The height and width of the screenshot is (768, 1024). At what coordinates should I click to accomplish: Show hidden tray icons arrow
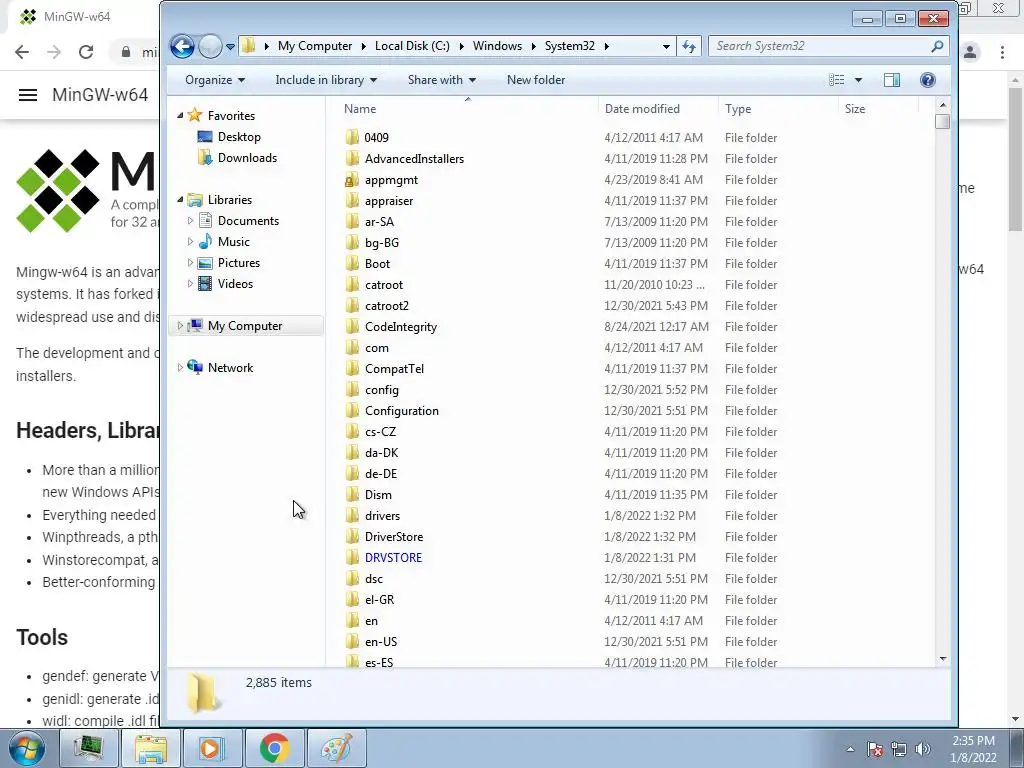click(x=850, y=749)
